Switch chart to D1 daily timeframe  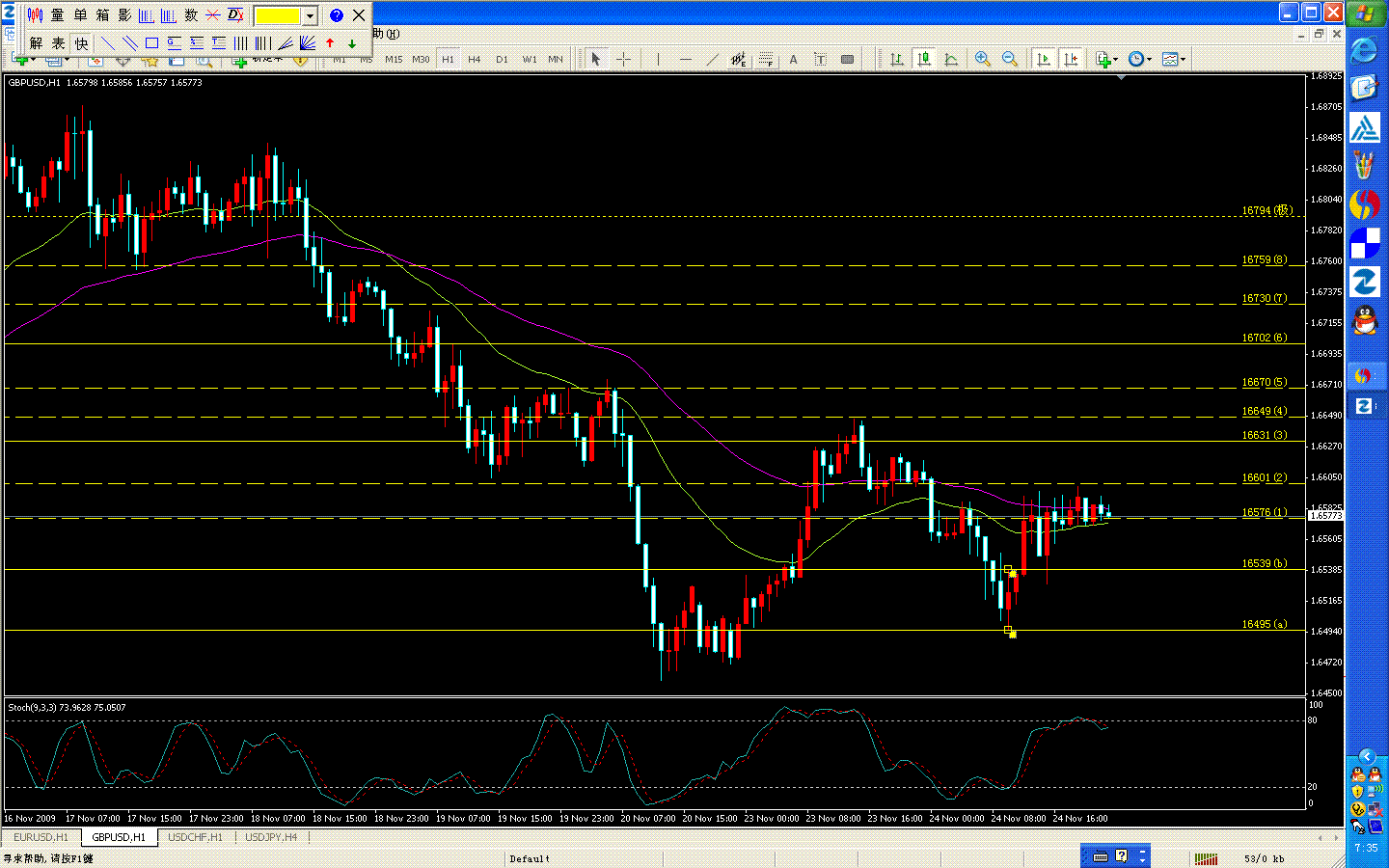(502, 60)
